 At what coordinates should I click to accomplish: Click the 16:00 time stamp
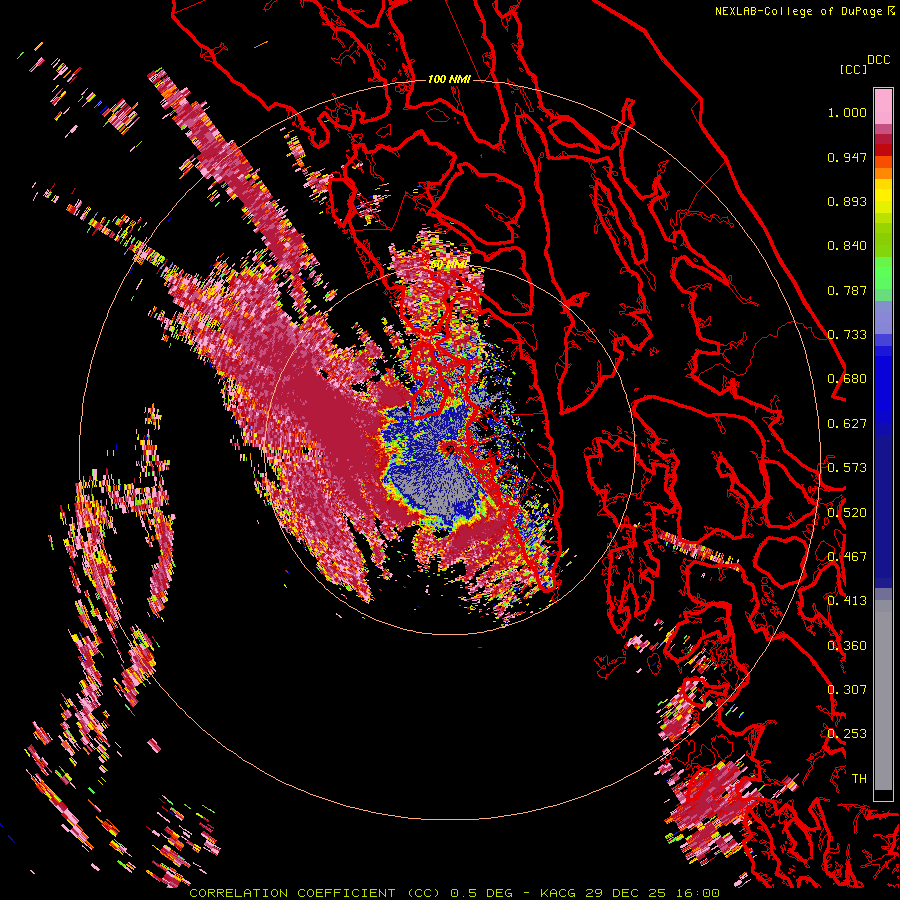(x=699, y=893)
